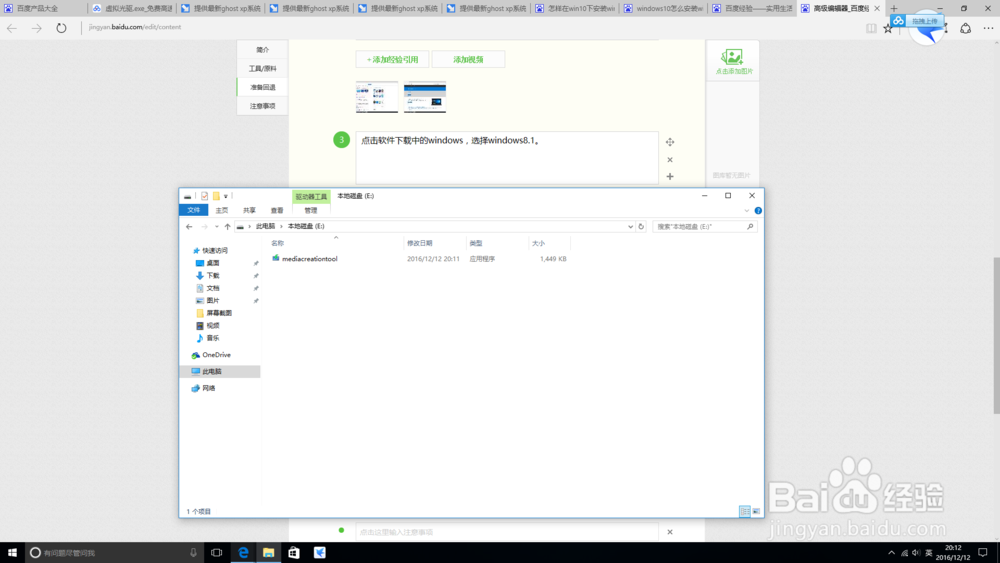1000x563 pixels.
Task: Select OneDrive in navigation pane
Action: [x=216, y=355]
